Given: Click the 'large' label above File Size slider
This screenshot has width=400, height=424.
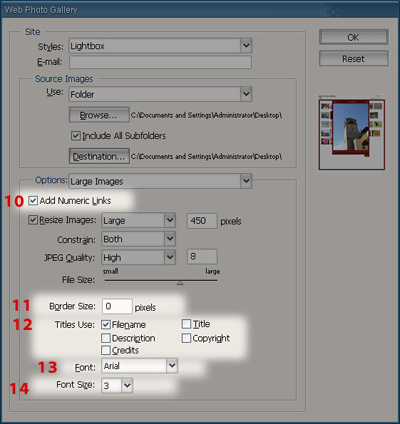Looking at the screenshot, I should 212,271.
